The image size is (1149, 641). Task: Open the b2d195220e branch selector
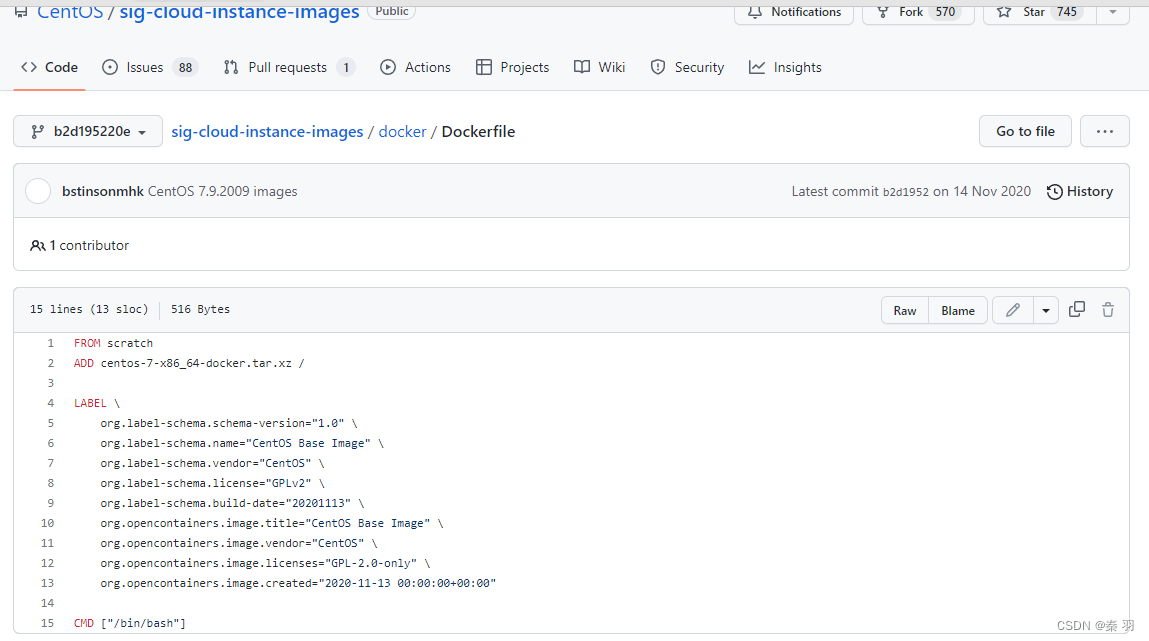pos(88,132)
